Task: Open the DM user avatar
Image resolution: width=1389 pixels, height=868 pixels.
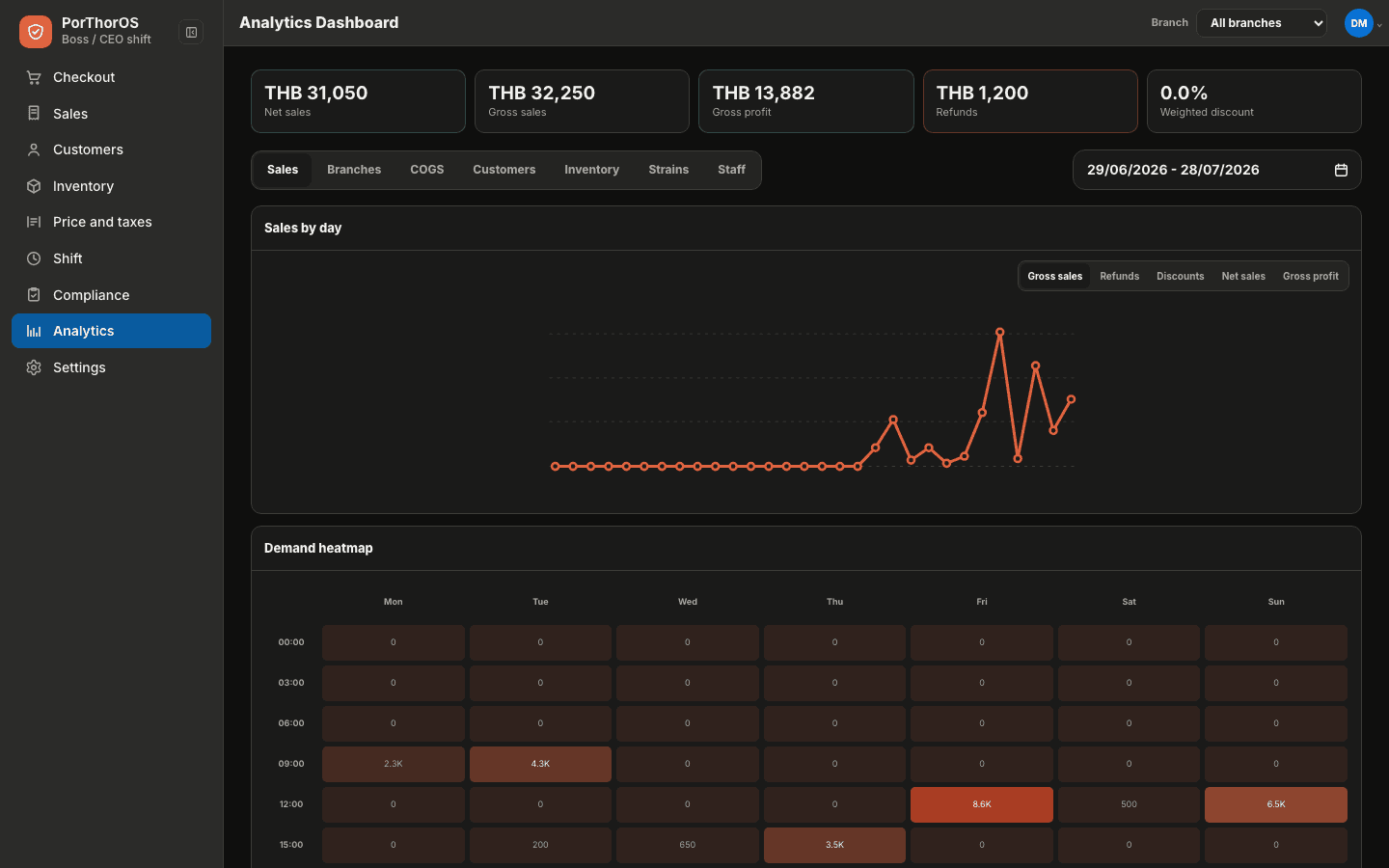Action: pos(1358,23)
